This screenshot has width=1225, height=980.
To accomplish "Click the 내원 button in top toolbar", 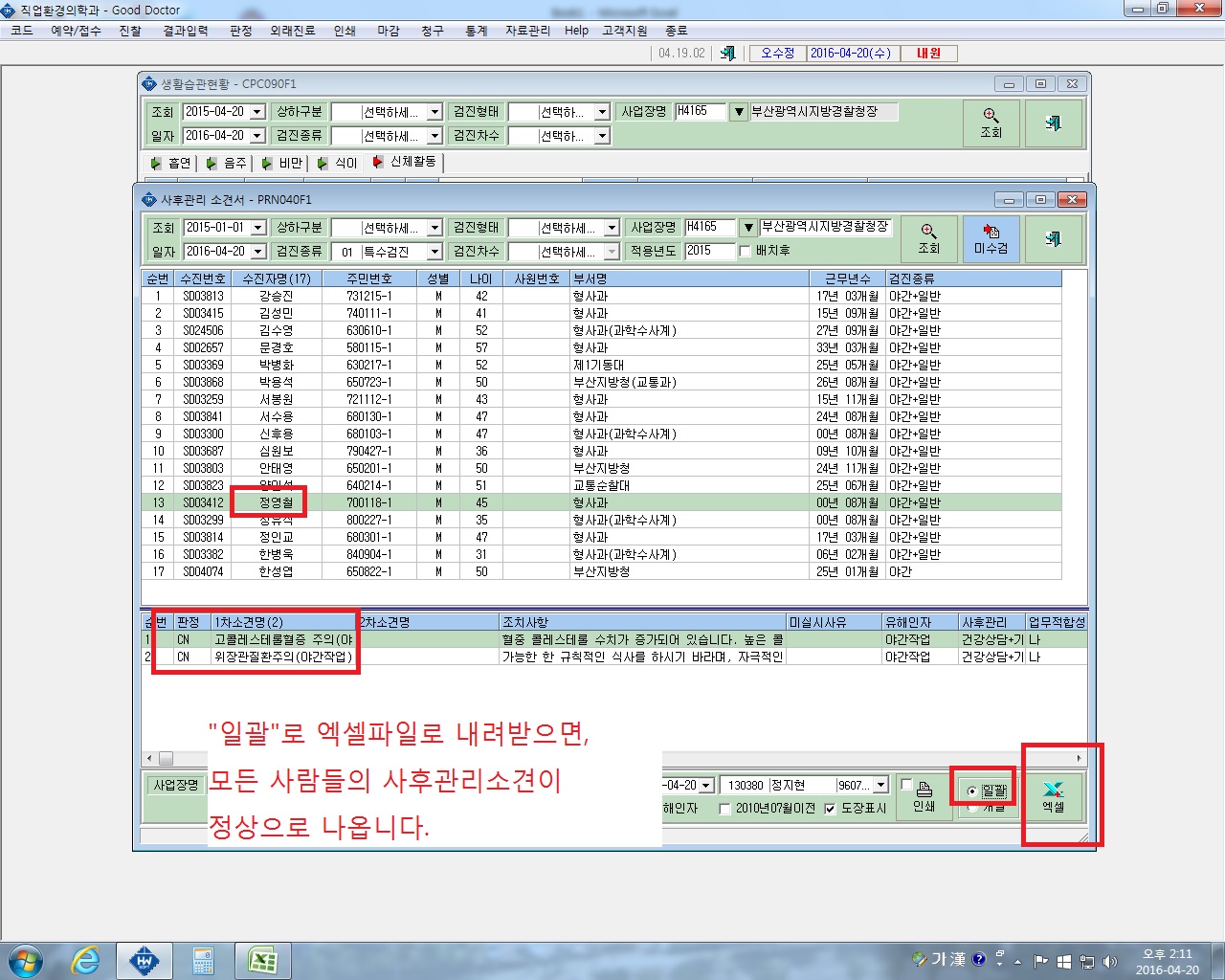I will tap(928, 54).
